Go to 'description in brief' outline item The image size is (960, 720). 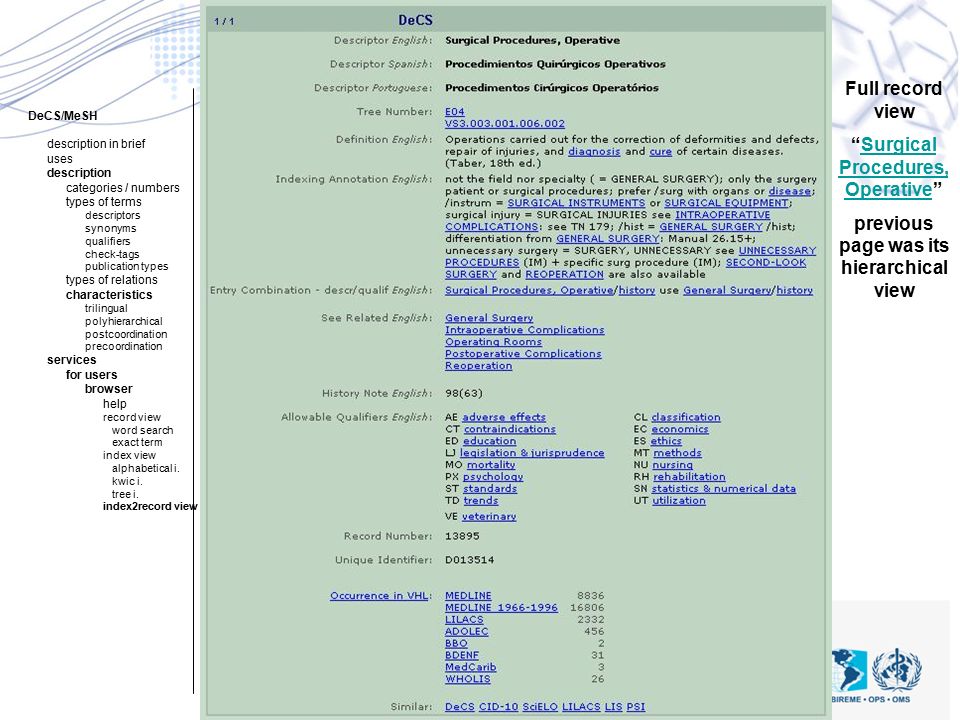(x=96, y=144)
